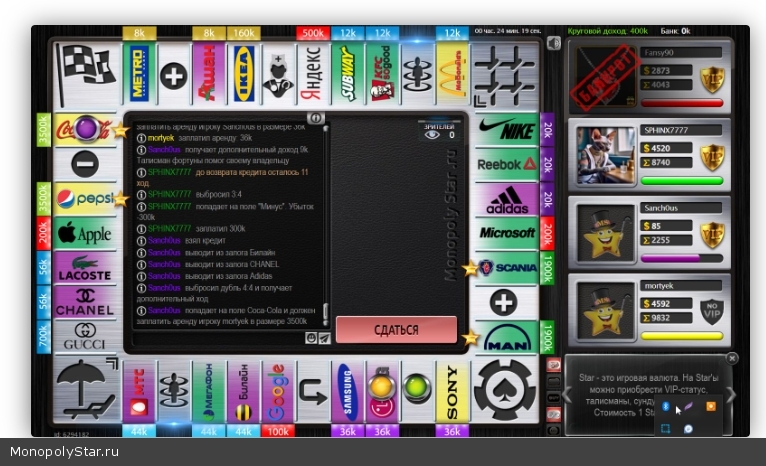
Task: Click SPHINX7777's green timer bar
Action: (682, 181)
